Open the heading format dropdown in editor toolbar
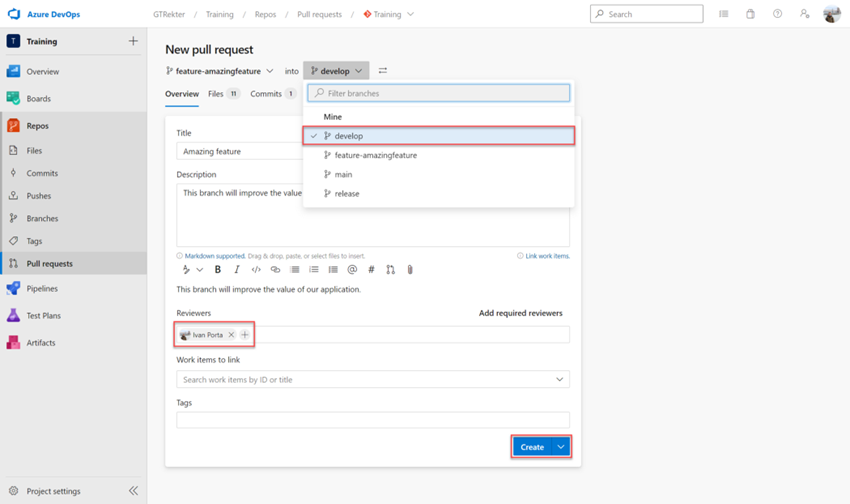Viewport: 850px width, 504px height. (192, 270)
